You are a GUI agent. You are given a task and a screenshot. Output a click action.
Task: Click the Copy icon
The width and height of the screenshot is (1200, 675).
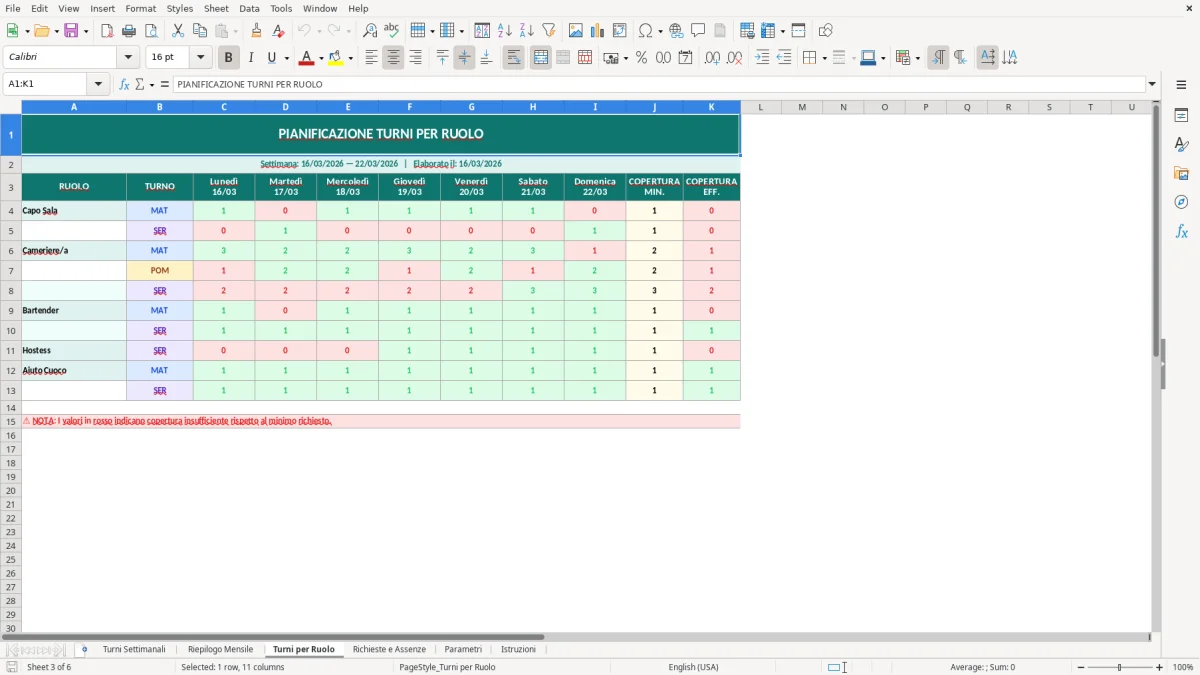tap(200, 31)
